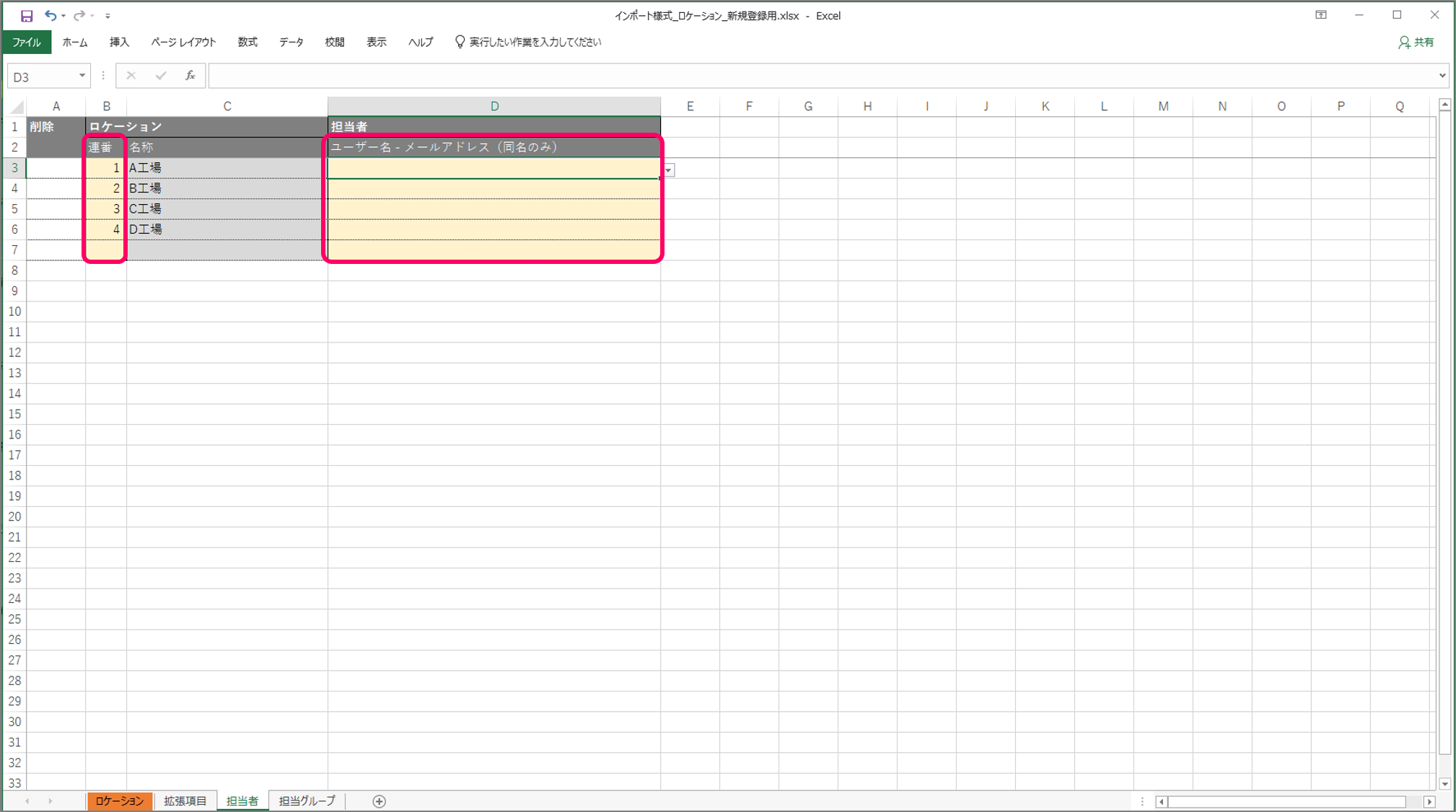Image resolution: width=1456 pixels, height=812 pixels.
Task: Switch to the 担当グループ sheet tab
Action: click(307, 801)
